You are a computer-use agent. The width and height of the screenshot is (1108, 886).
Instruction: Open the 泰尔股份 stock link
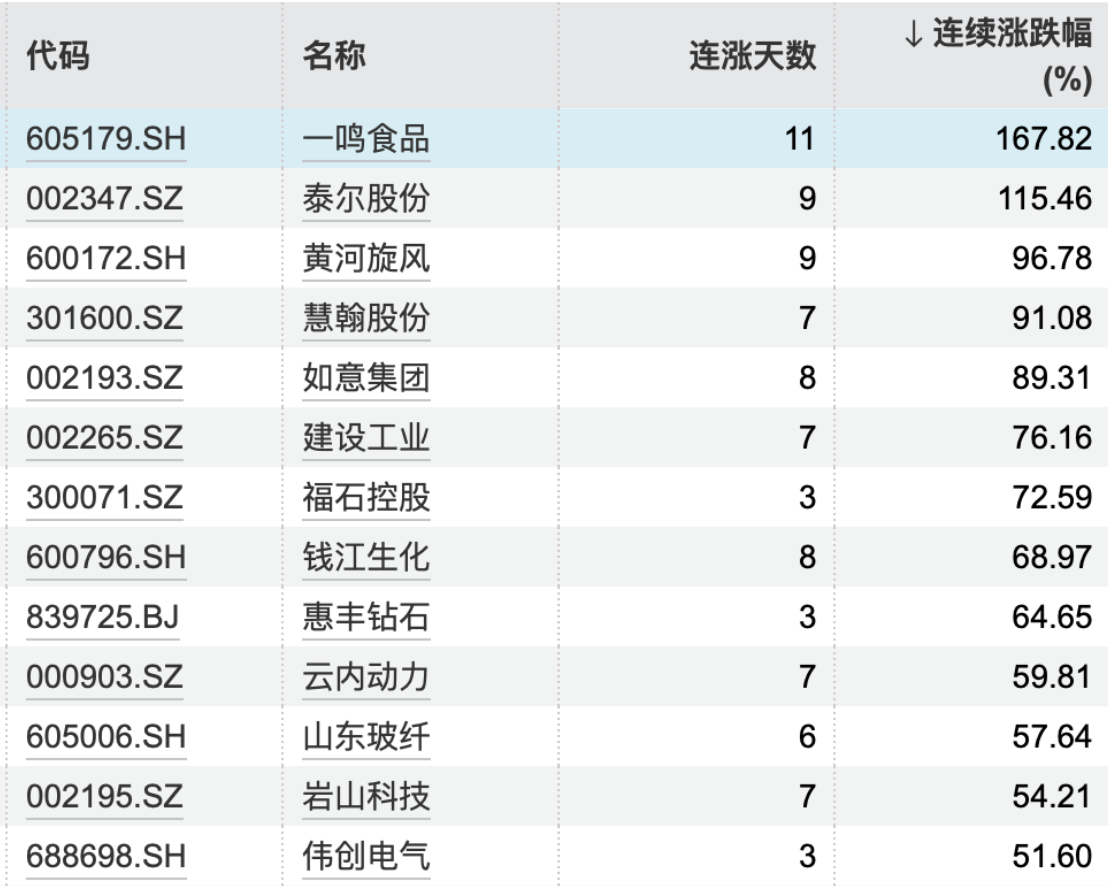pos(366,198)
